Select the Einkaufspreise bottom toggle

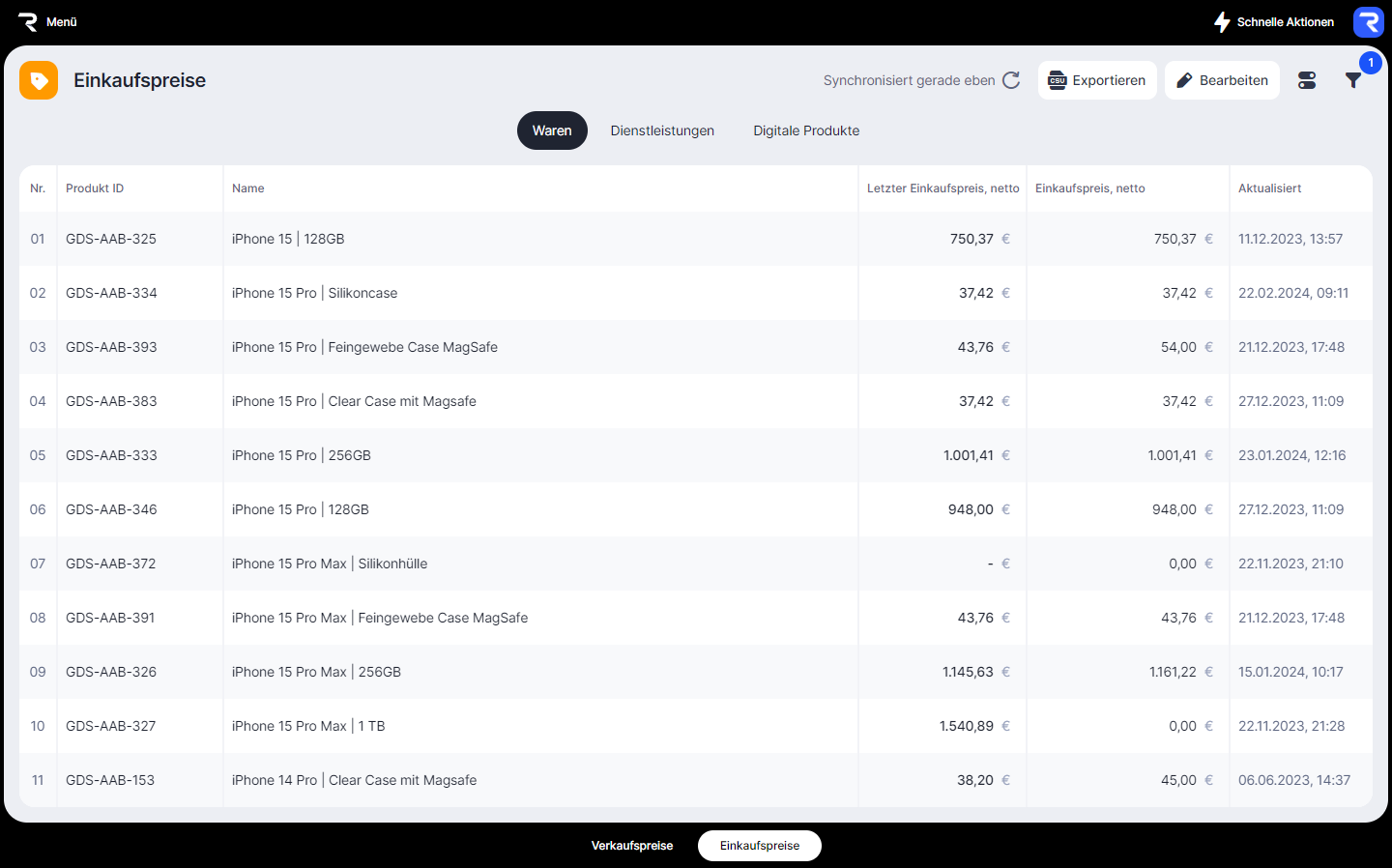pyautogui.click(x=760, y=846)
